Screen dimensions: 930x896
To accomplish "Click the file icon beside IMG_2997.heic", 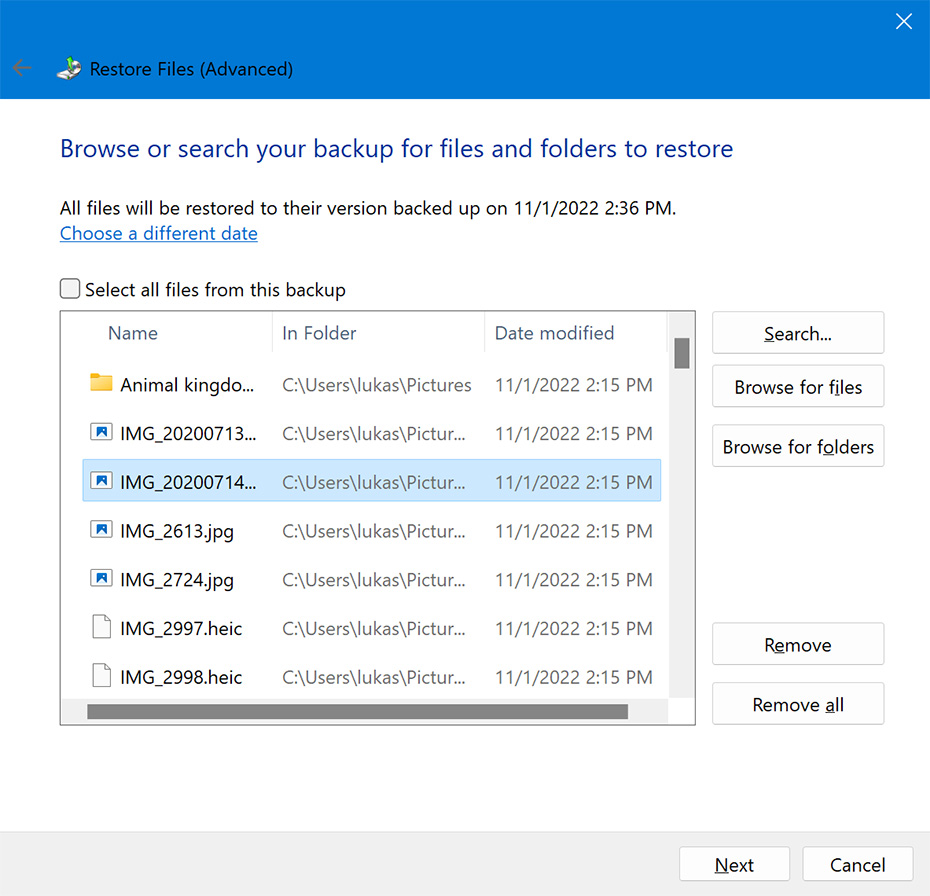I will (x=101, y=626).
